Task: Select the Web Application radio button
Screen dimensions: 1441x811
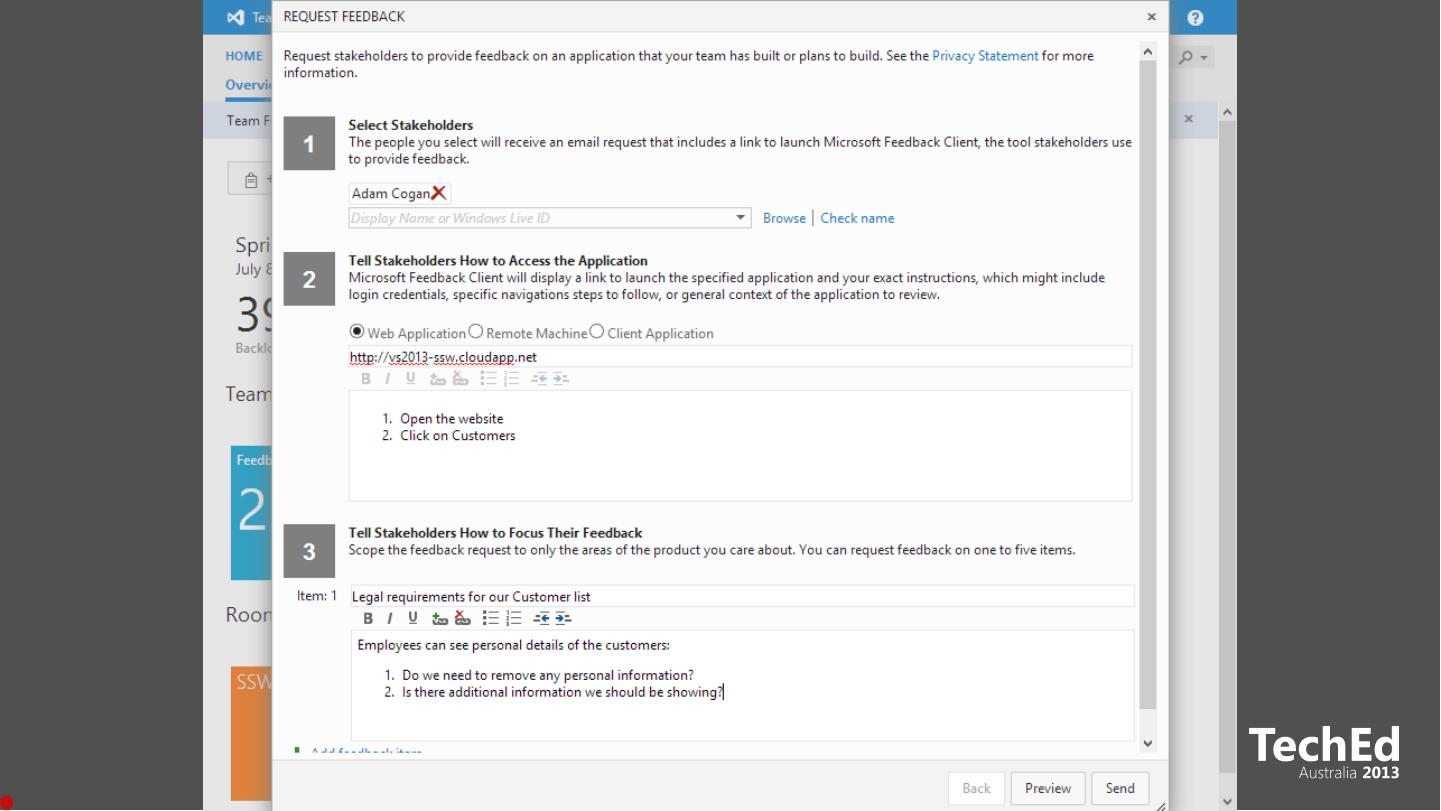Action: pyautogui.click(x=357, y=332)
